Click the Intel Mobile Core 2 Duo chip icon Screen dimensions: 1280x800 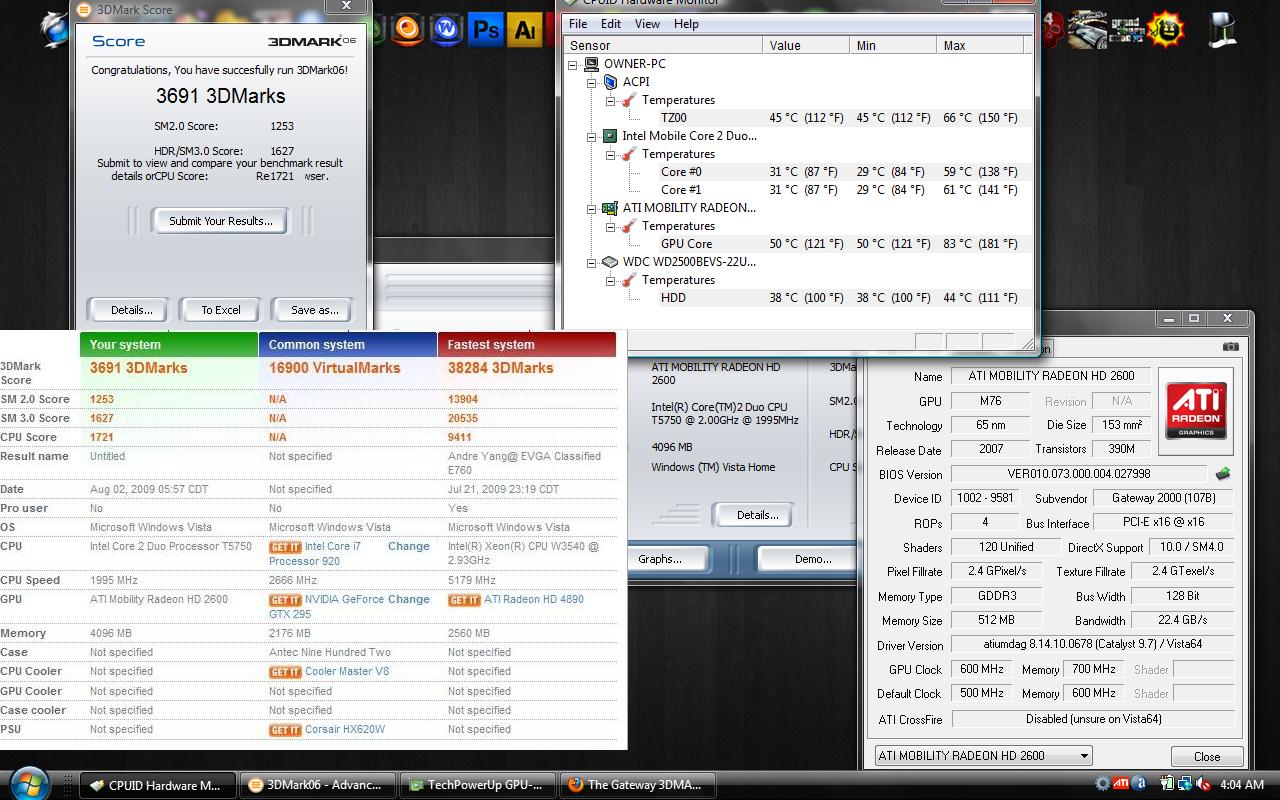coord(610,135)
